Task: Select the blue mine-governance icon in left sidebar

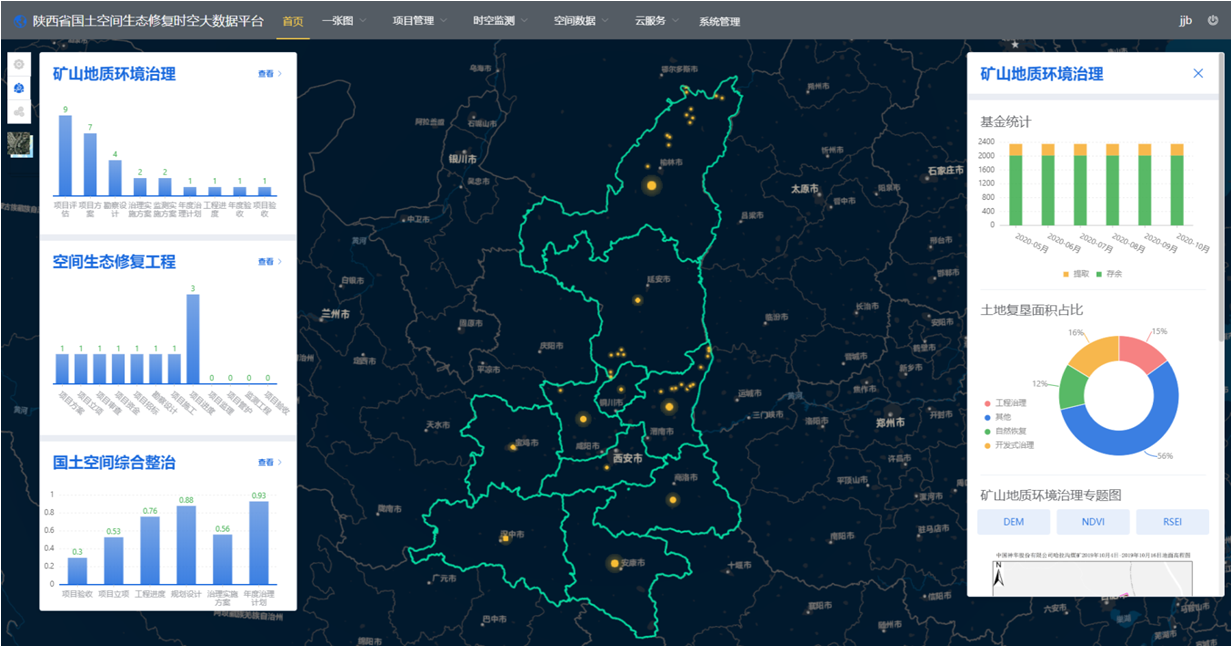Action: point(19,88)
